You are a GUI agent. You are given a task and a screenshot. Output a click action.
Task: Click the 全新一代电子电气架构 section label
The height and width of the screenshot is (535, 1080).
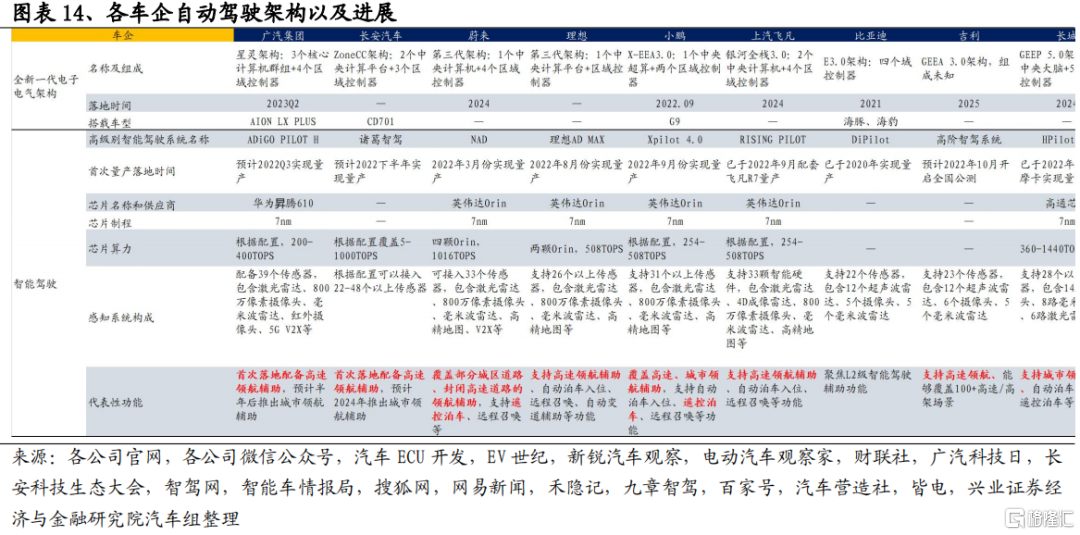(x=46, y=85)
